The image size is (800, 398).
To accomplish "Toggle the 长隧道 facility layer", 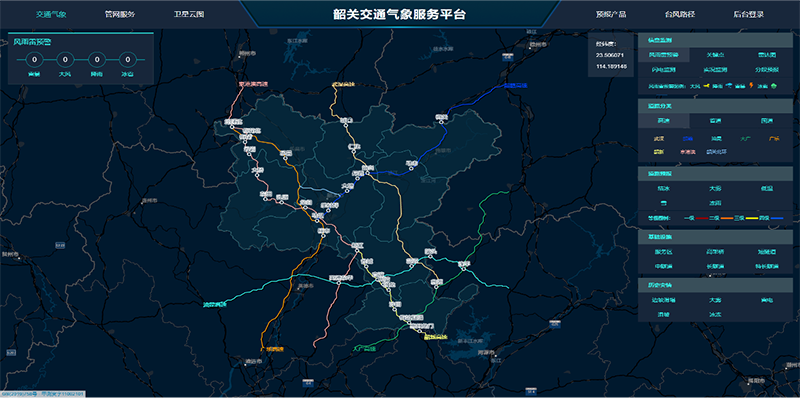I will click(x=715, y=266).
